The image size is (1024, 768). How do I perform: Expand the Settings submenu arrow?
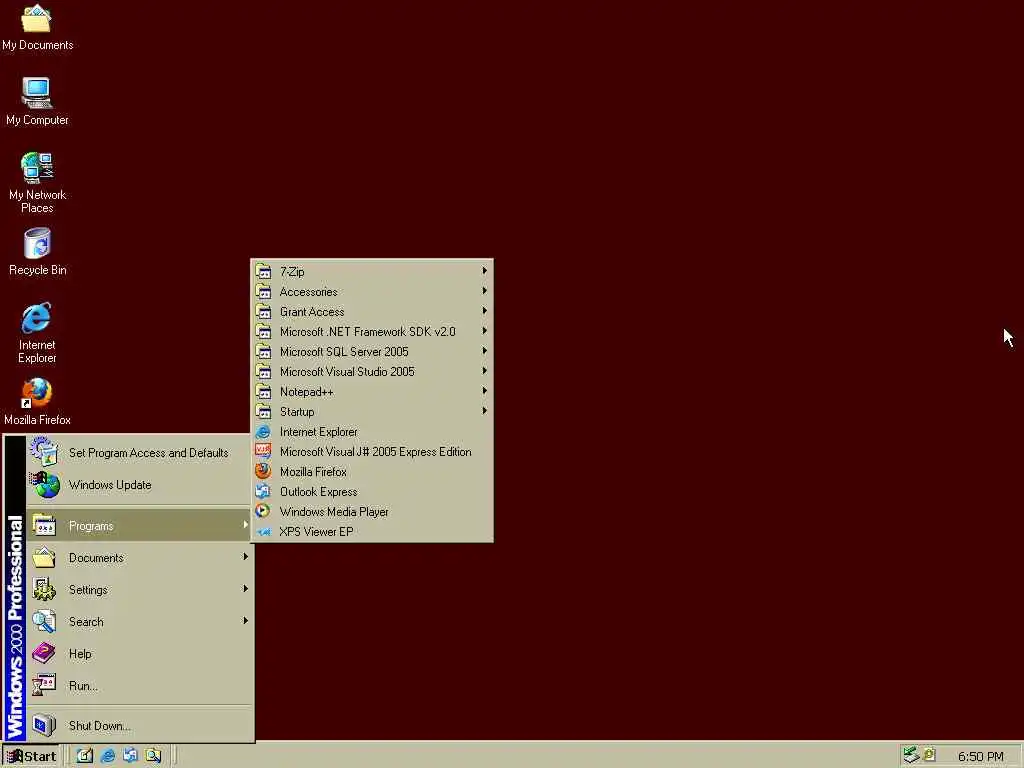(245, 589)
